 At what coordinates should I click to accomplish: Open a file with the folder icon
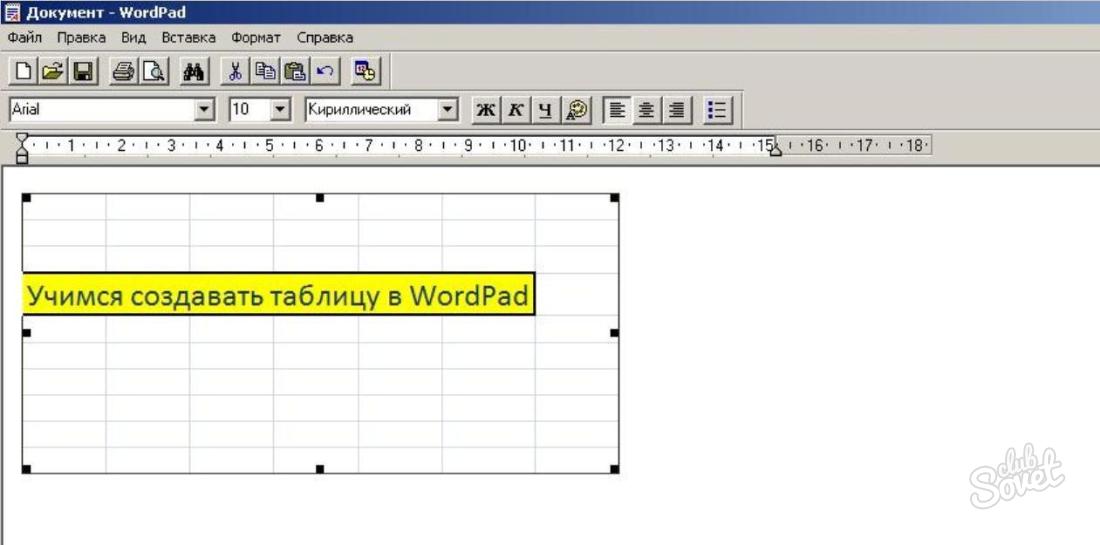53,72
